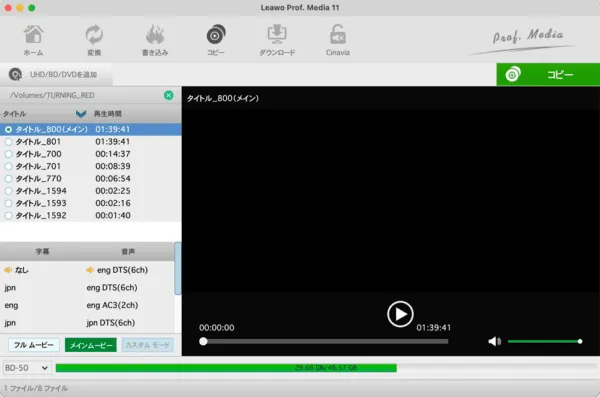Click the 音声 column header
Viewport: 600px width, 397px height.
pos(128,251)
